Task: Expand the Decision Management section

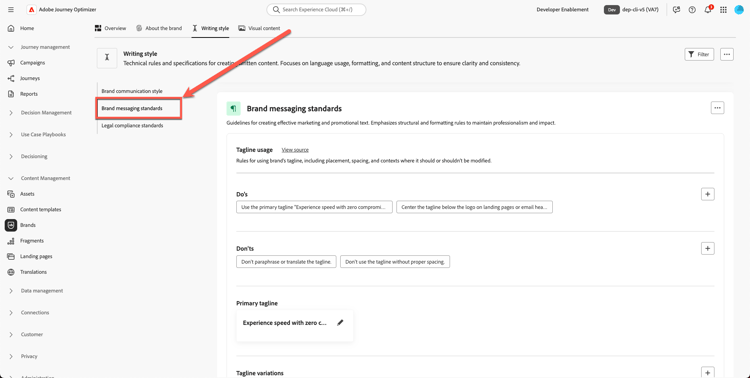Action: tap(11, 113)
